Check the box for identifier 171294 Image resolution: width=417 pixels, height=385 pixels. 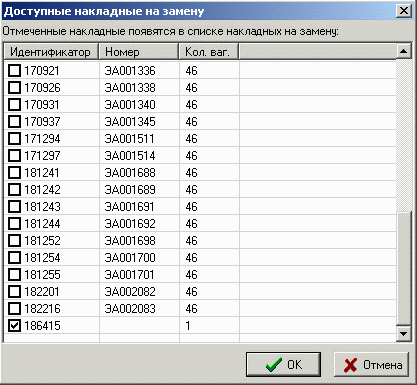pyautogui.click(x=14, y=138)
